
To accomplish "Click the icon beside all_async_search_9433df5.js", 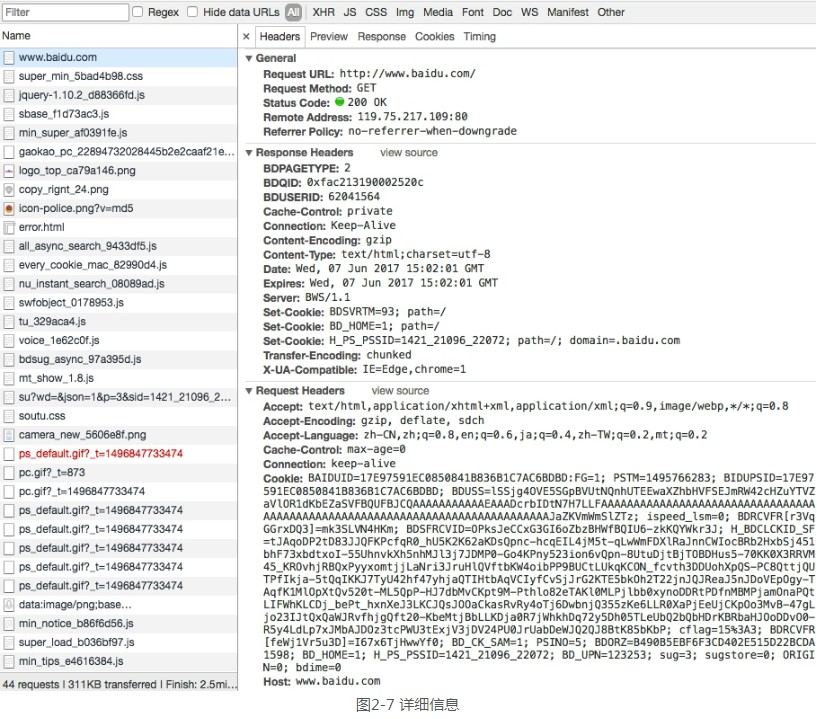I will tap(9, 246).
